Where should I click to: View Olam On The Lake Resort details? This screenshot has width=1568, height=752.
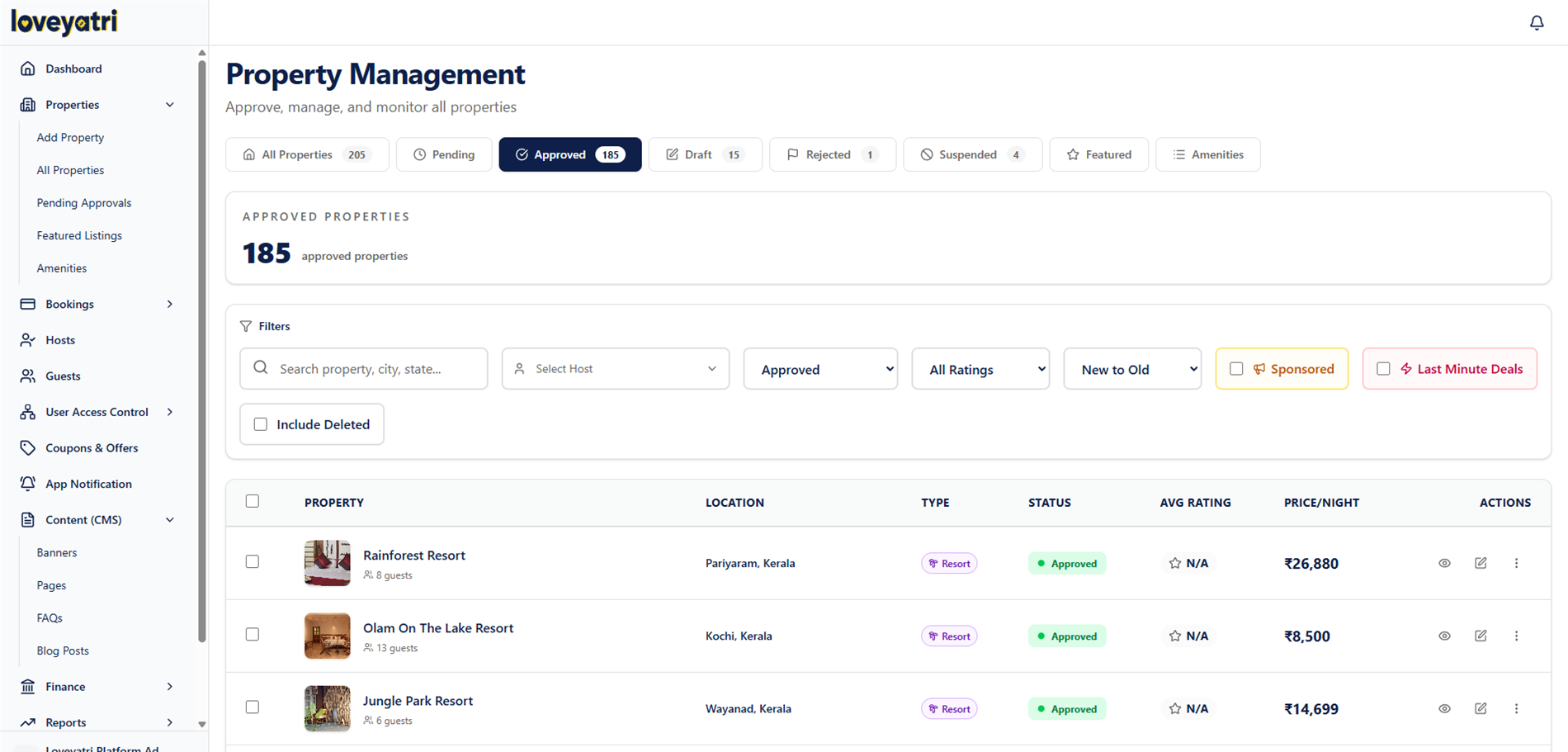coord(1444,636)
